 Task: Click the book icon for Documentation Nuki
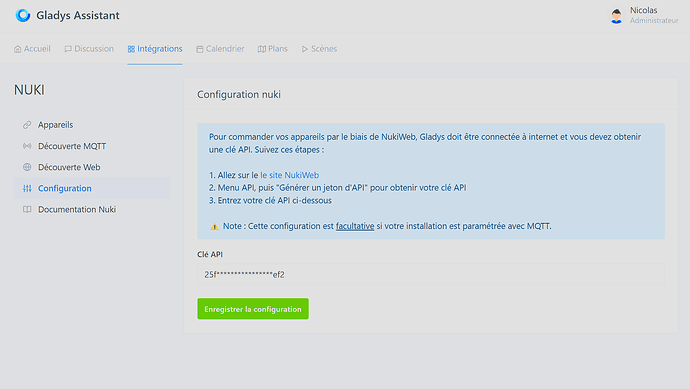point(27,209)
